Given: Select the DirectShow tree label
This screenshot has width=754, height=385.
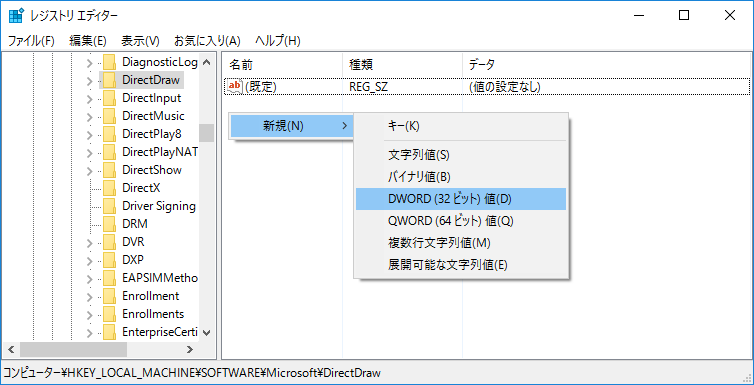Looking at the screenshot, I should [152, 170].
